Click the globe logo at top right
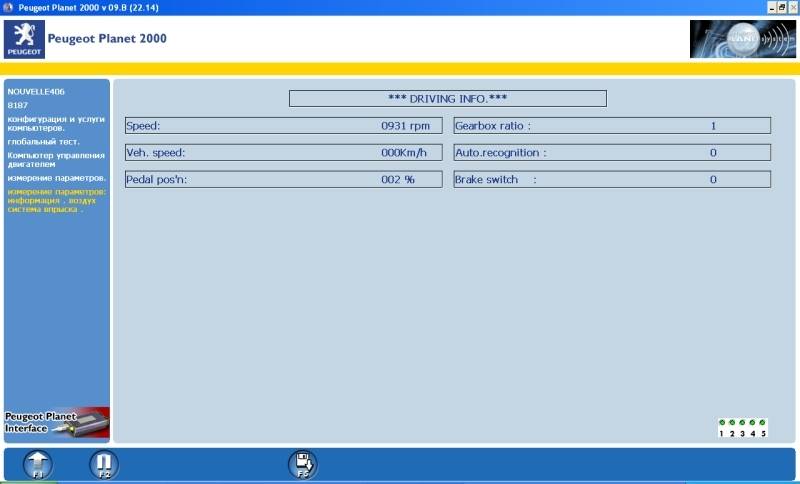Image resolution: width=800 pixels, height=484 pixels. [742, 39]
